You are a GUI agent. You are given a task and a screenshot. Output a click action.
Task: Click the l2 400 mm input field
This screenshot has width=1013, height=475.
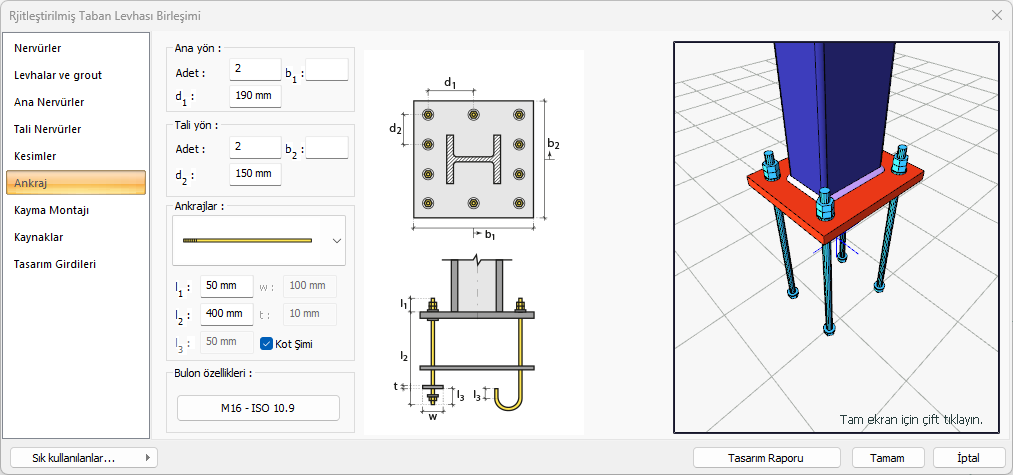pos(227,314)
